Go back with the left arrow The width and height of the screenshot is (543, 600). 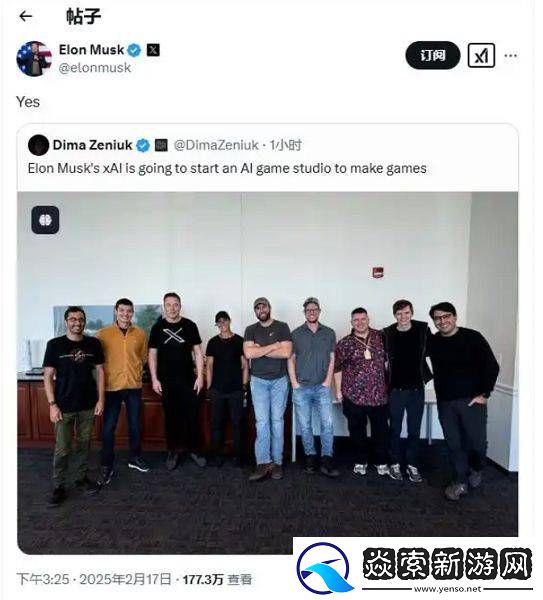26,16
